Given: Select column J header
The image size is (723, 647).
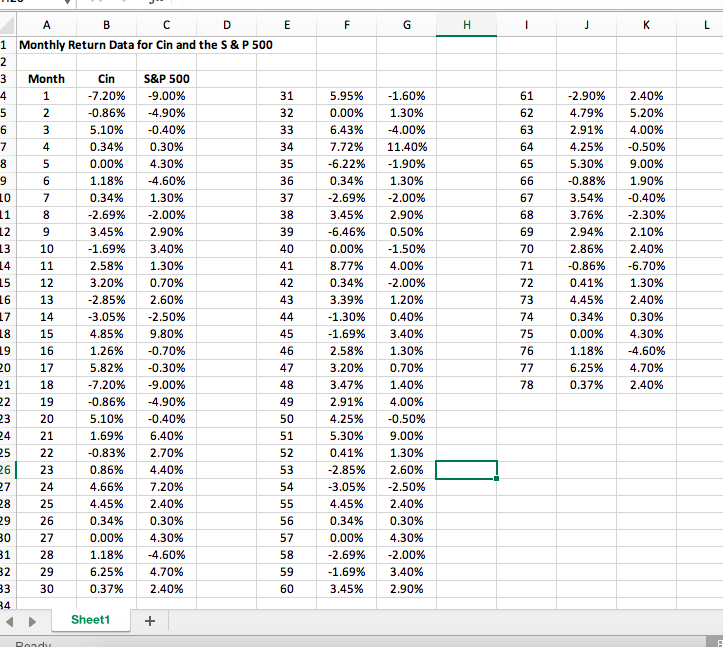Looking at the screenshot, I should click(x=587, y=25).
